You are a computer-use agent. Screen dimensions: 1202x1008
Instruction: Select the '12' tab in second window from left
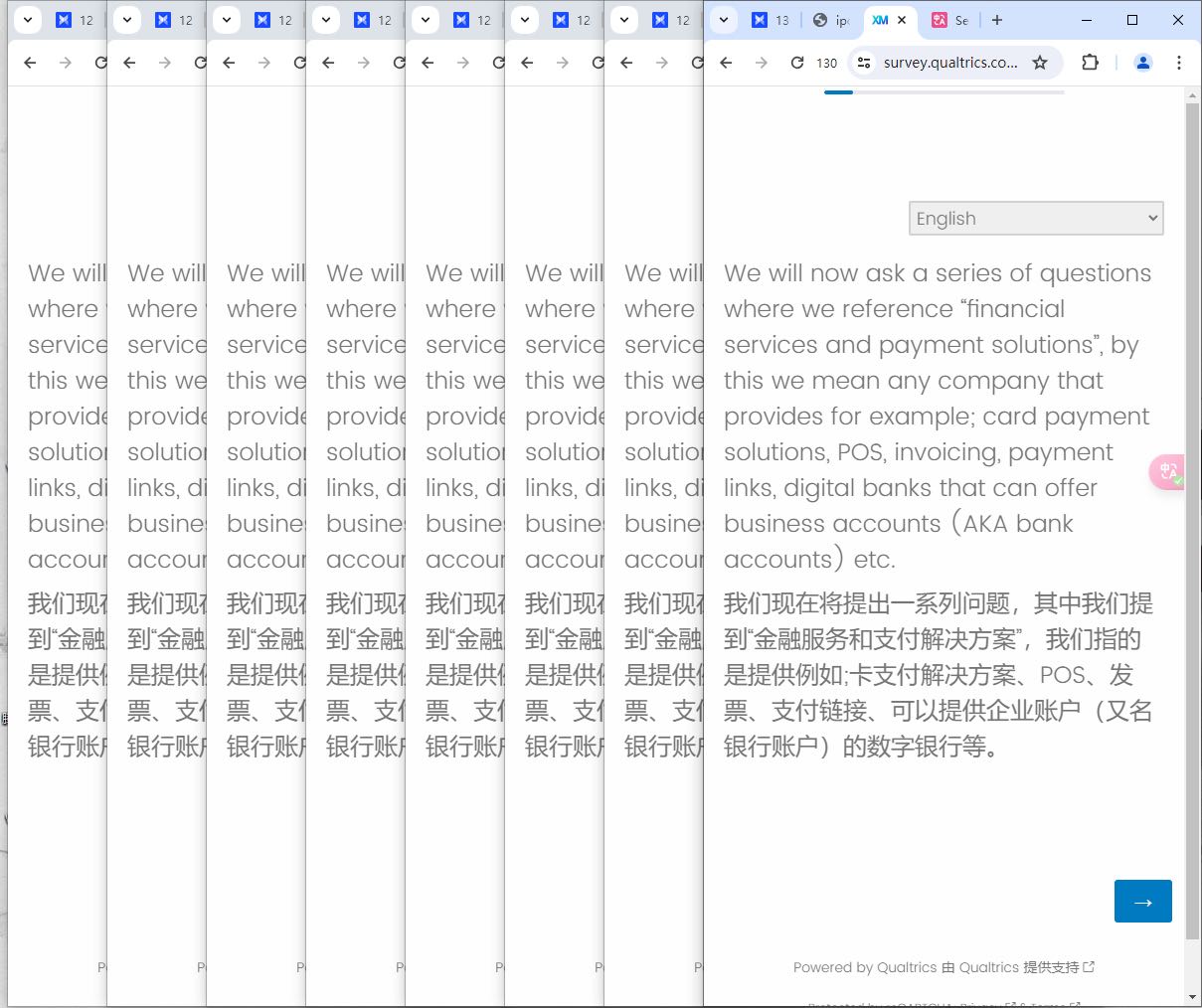point(175,20)
